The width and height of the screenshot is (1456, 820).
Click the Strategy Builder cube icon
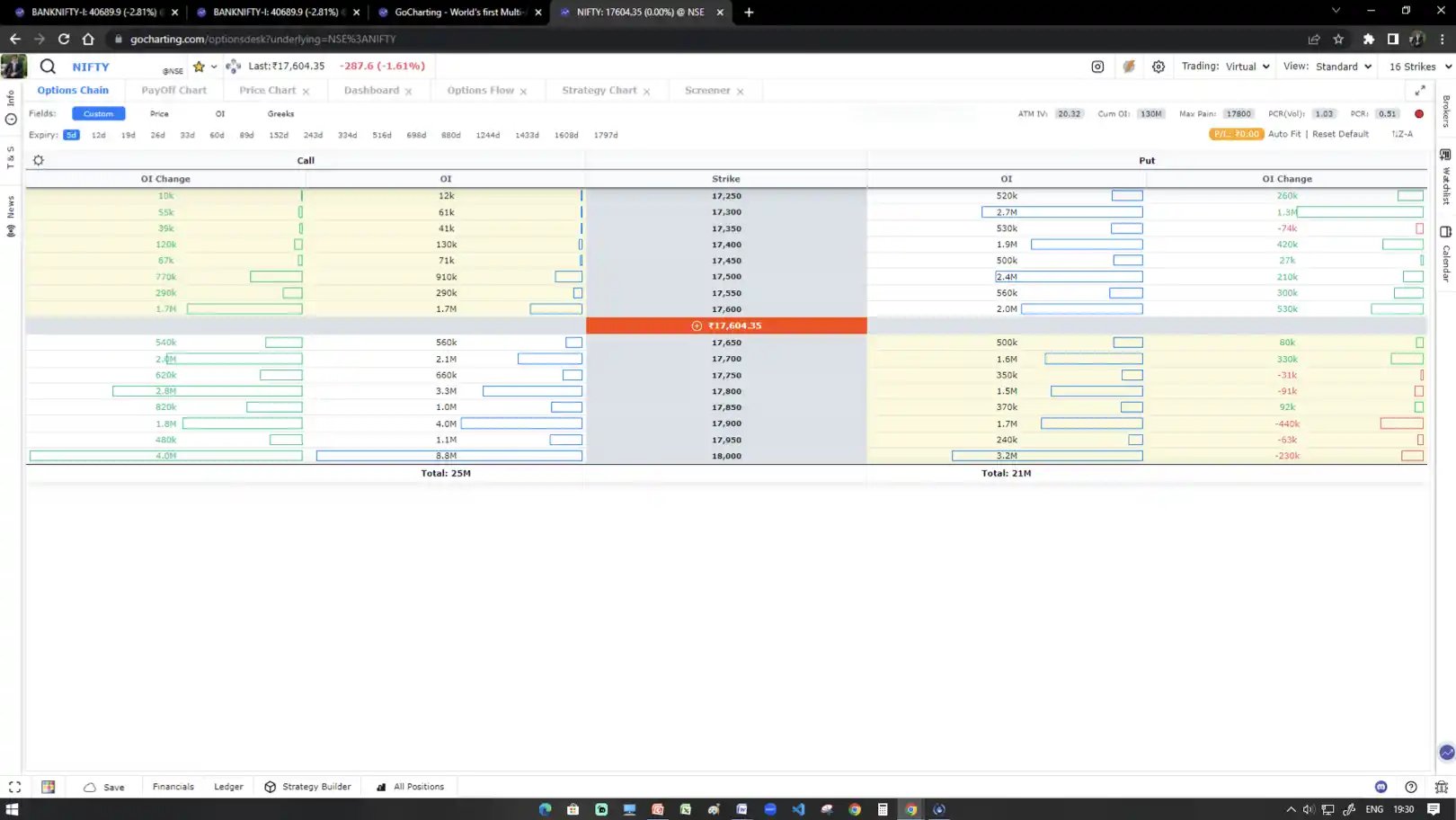(x=269, y=787)
